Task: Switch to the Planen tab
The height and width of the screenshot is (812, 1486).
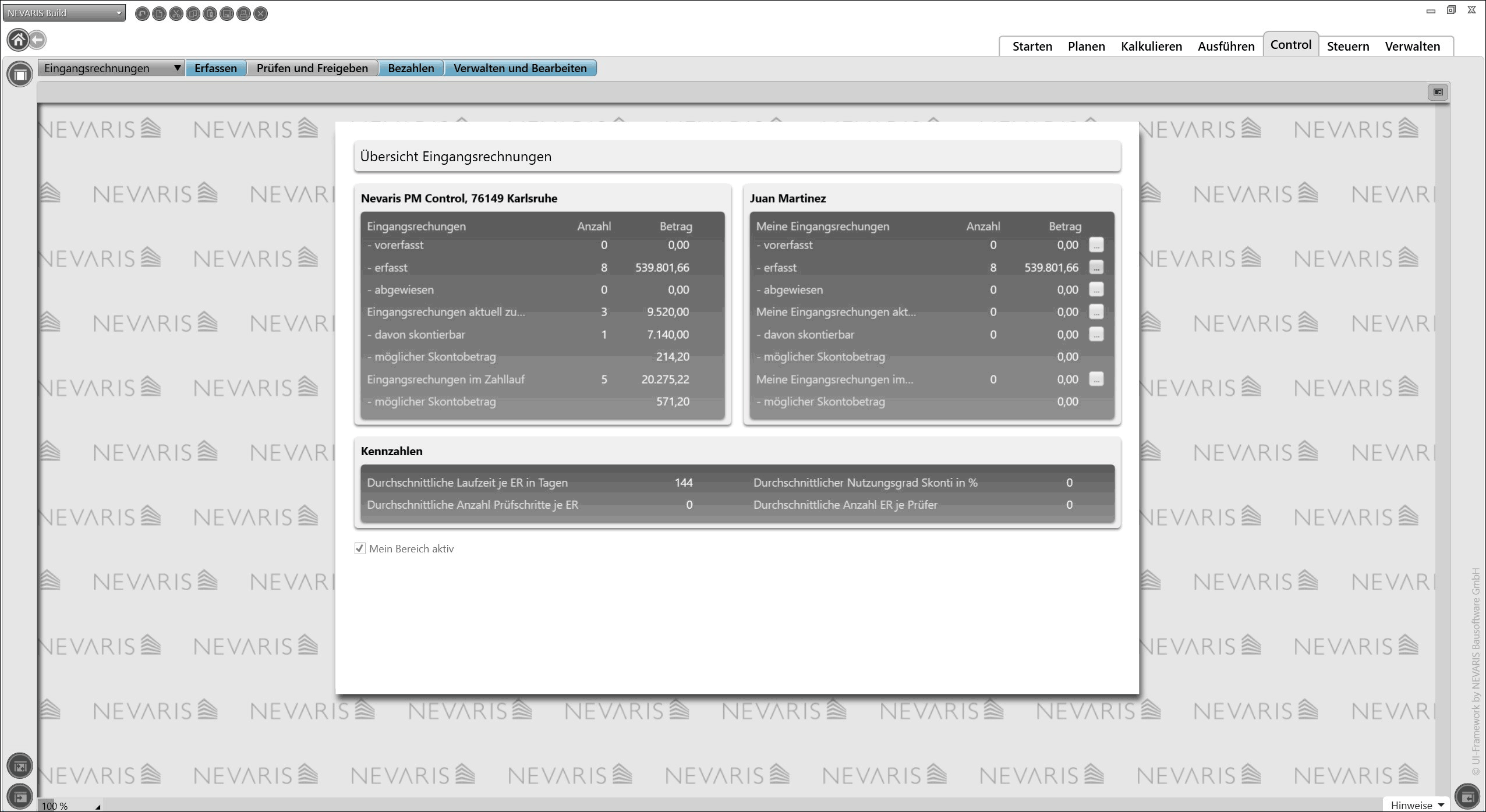Action: (1086, 47)
